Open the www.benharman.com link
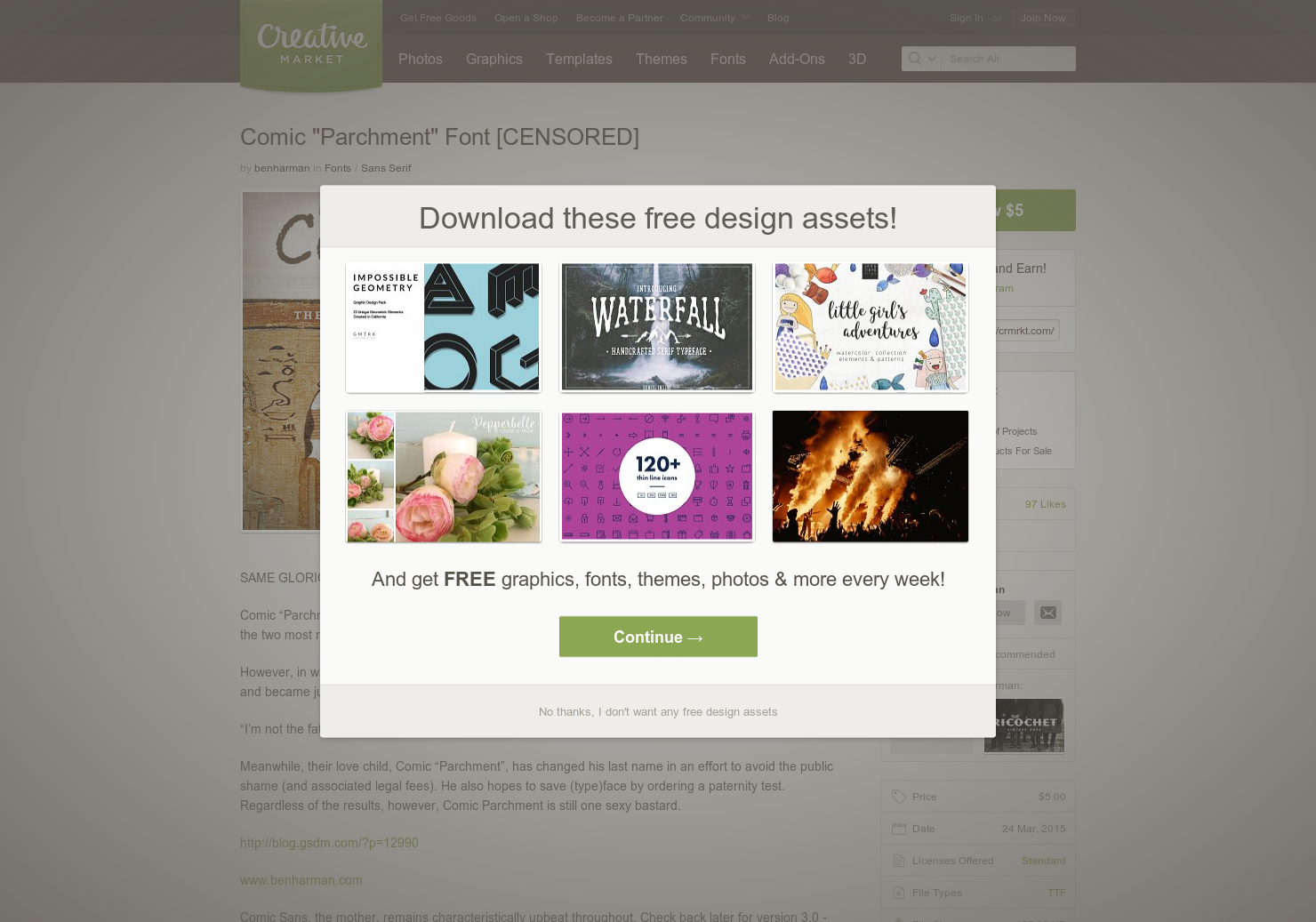Viewport: 1316px width, 922px height. tap(301, 880)
